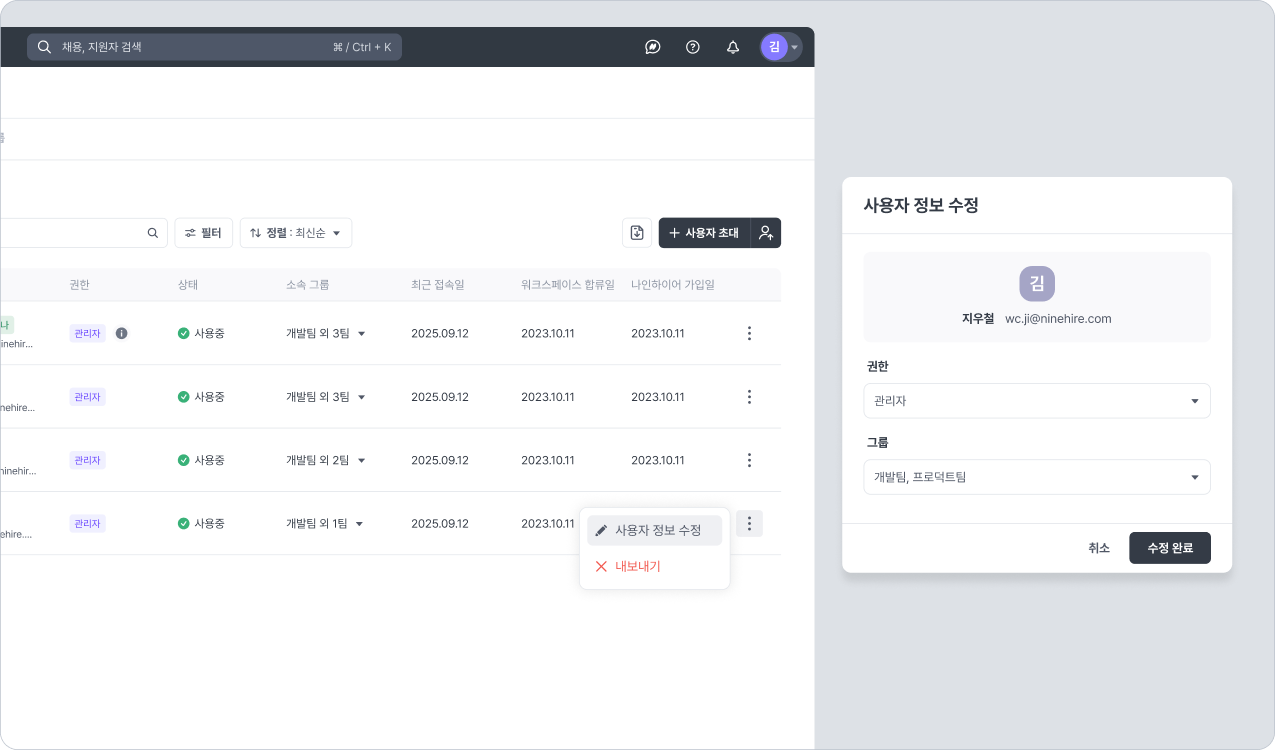Click the active more options for 개발팀 외 1팀 row

(x=749, y=523)
